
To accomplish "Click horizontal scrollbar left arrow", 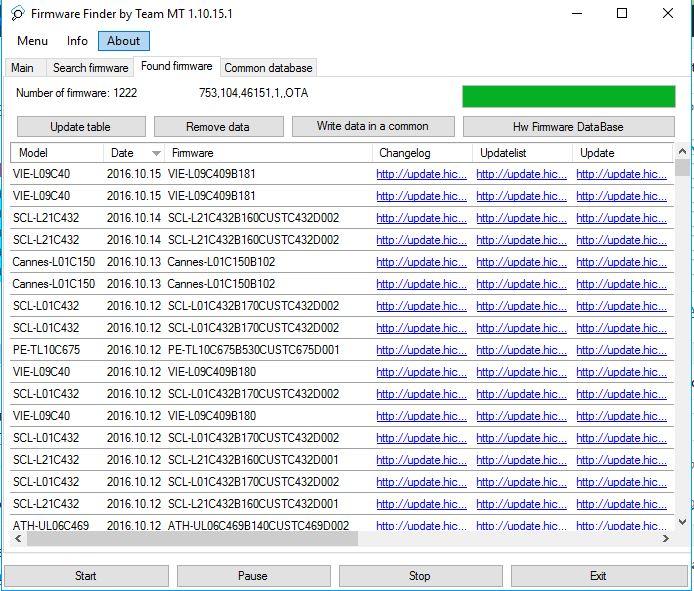I will [18, 538].
